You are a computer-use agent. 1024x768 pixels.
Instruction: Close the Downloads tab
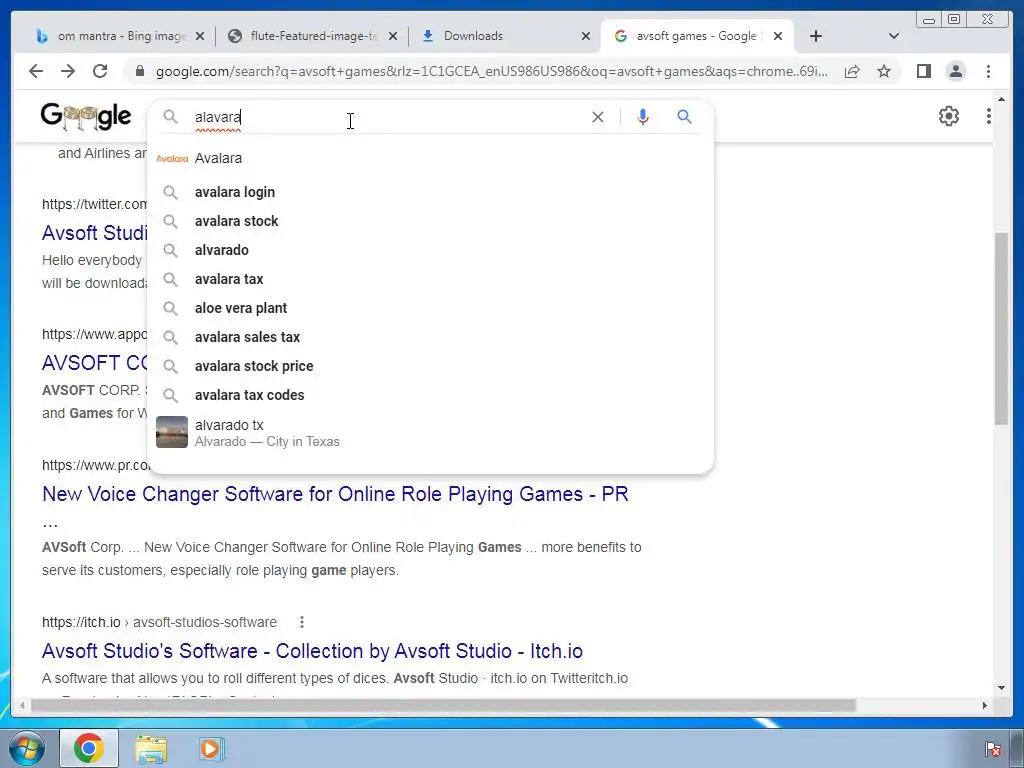point(586,36)
